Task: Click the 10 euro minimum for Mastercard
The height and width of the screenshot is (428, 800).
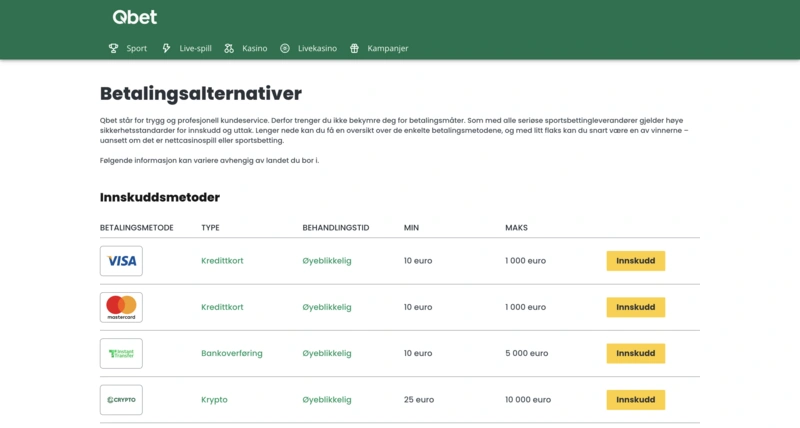Action: [418, 307]
